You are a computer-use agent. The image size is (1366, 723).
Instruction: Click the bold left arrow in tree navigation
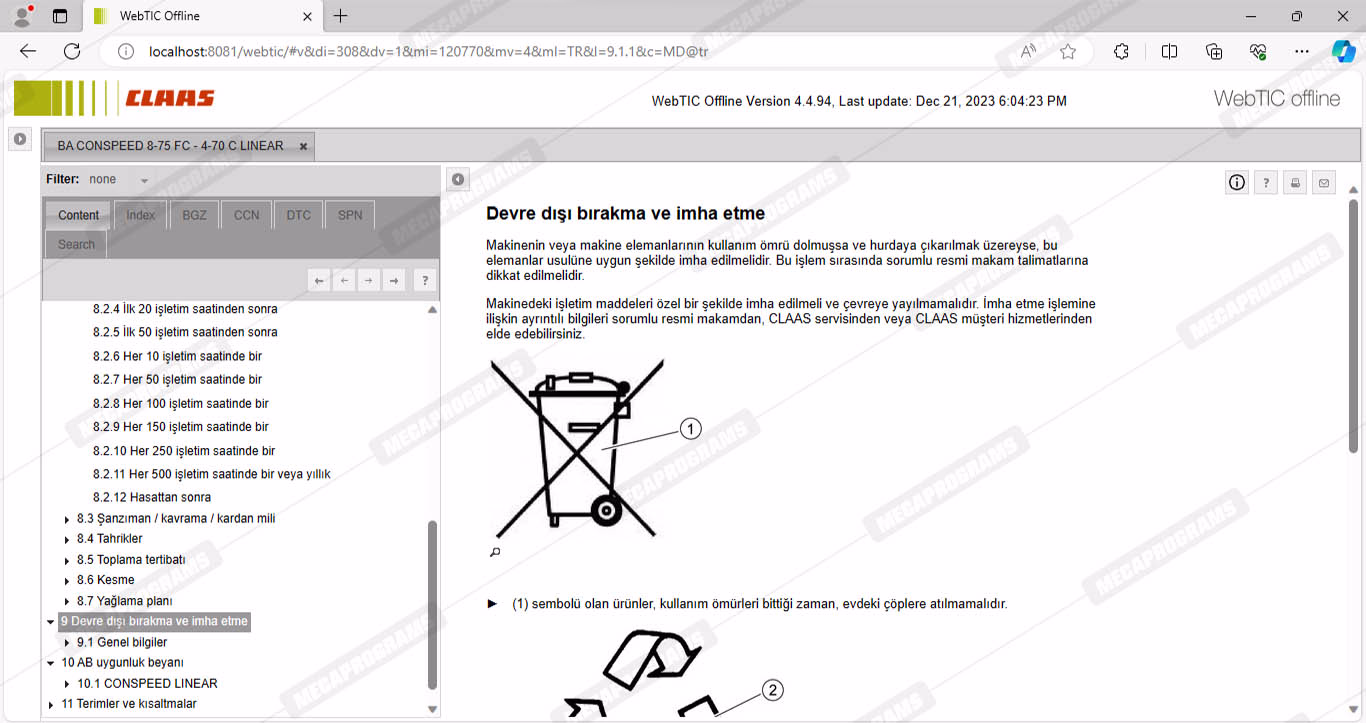pos(319,281)
